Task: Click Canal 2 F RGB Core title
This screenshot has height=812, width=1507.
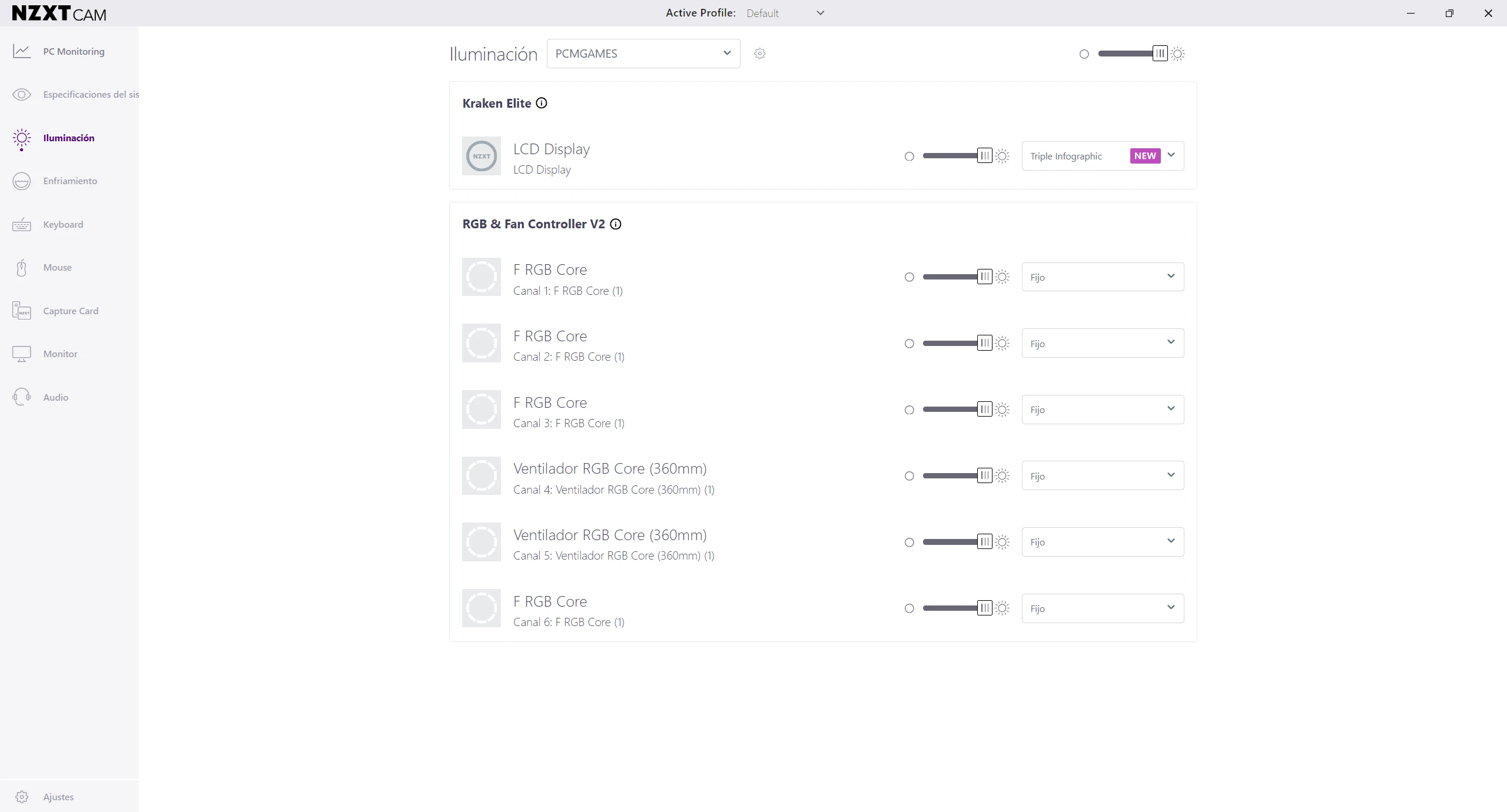Action: click(x=550, y=337)
